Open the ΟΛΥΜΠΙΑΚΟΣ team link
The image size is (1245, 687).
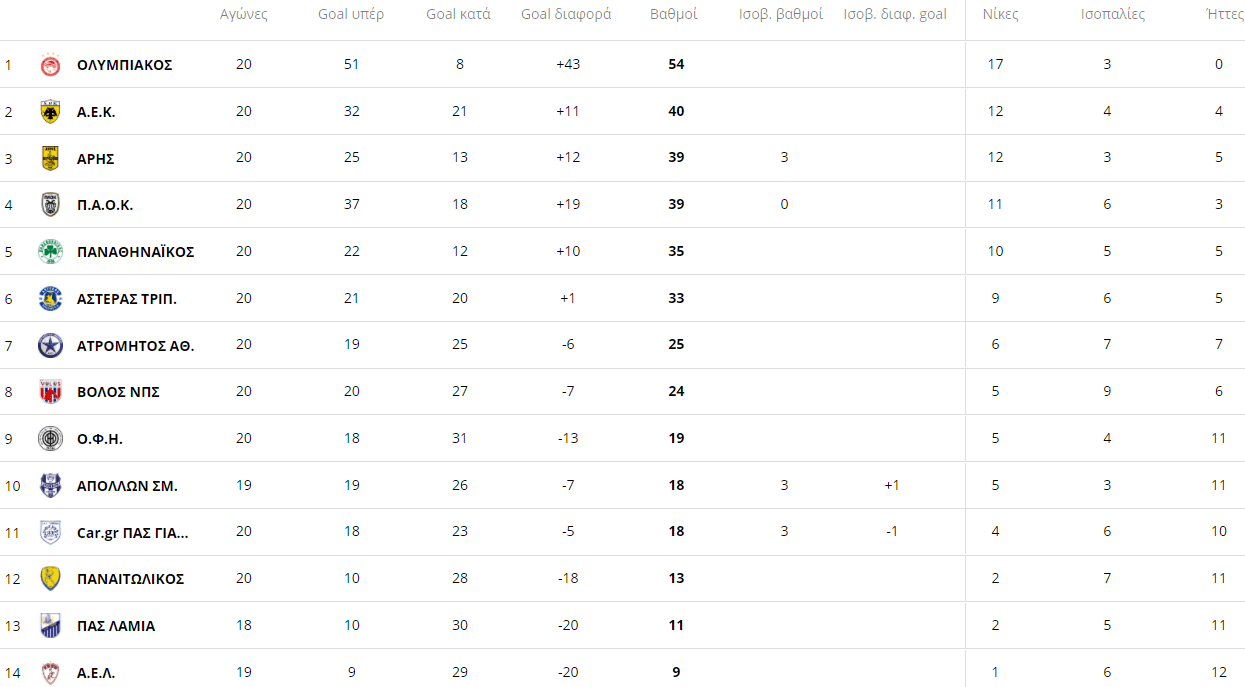(x=124, y=65)
